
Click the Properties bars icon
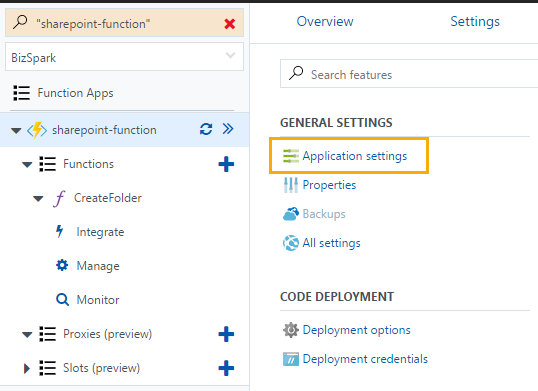point(291,185)
